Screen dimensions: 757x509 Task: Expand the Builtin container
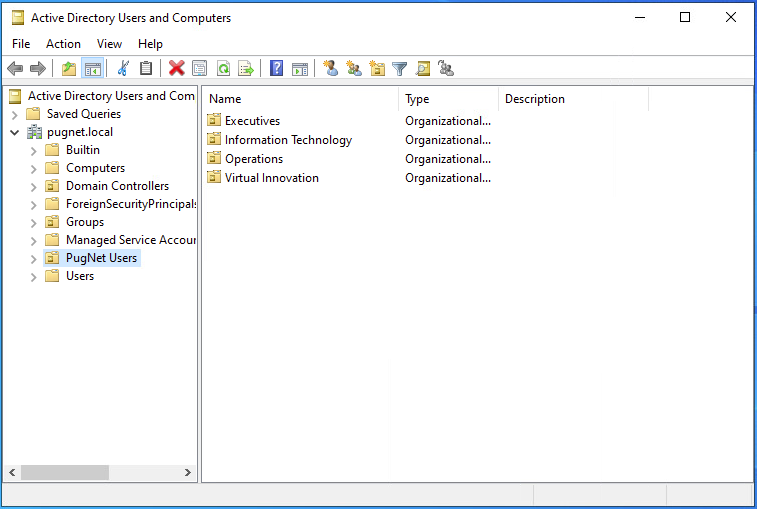click(33, 151)
